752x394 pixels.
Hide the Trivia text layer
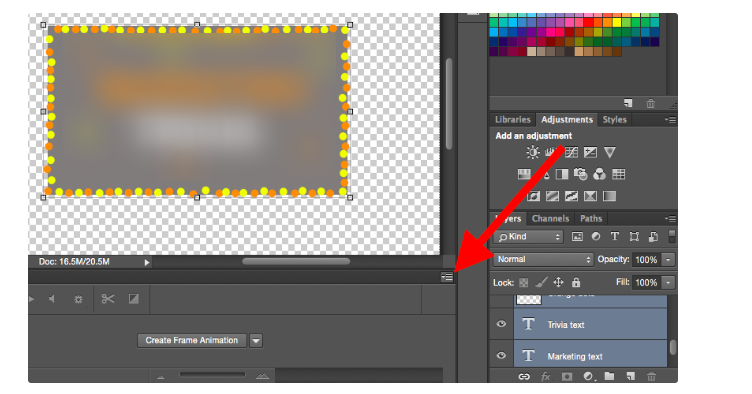501,324
